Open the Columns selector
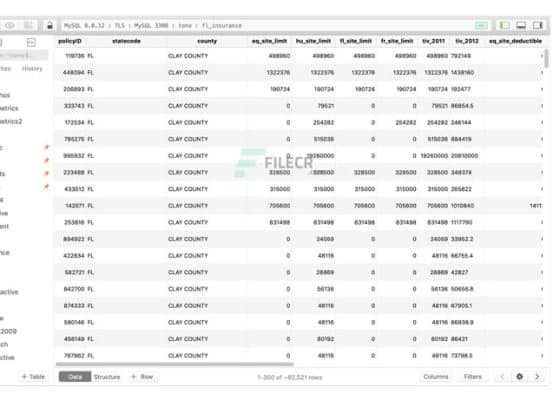The image size is (560, 420). coord(436,377)
